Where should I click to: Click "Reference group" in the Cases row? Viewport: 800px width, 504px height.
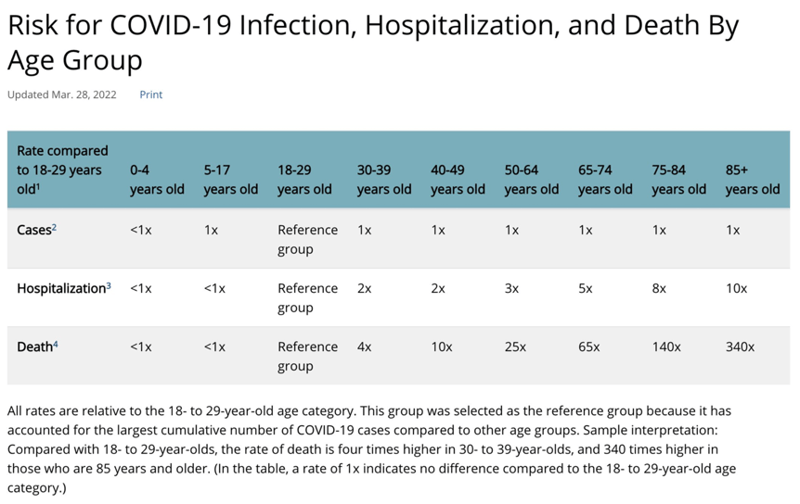coord(308,238)
